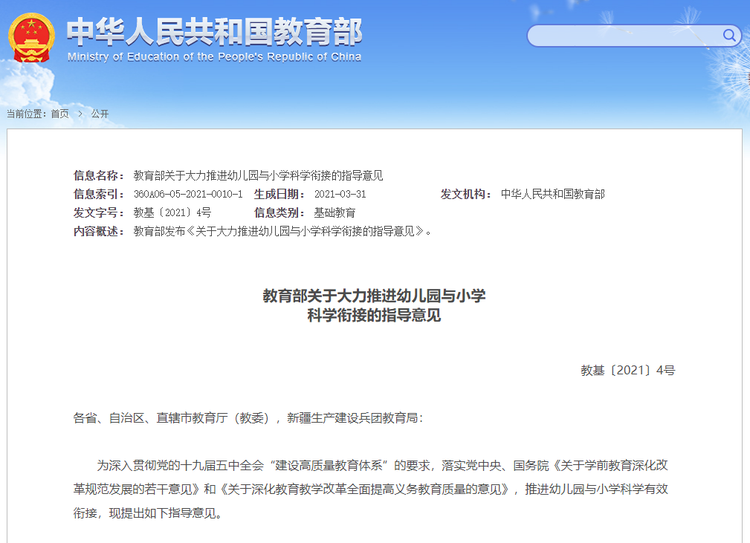Click the salutation line 各省、自治区、直辖市教育厅
Screen dimensions: 750x543
248,418
